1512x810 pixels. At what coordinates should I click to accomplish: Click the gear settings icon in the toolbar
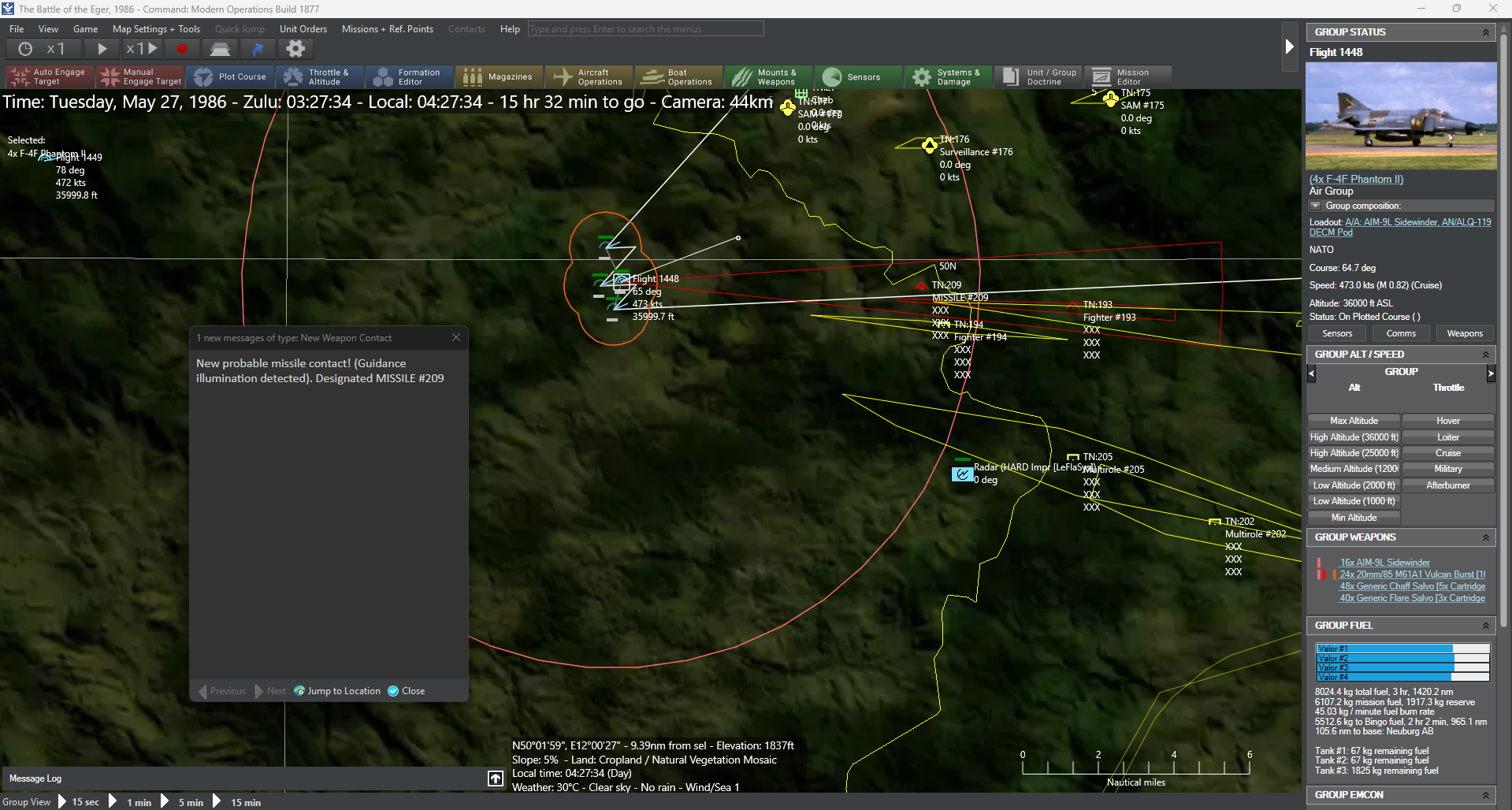pos(295,49)
